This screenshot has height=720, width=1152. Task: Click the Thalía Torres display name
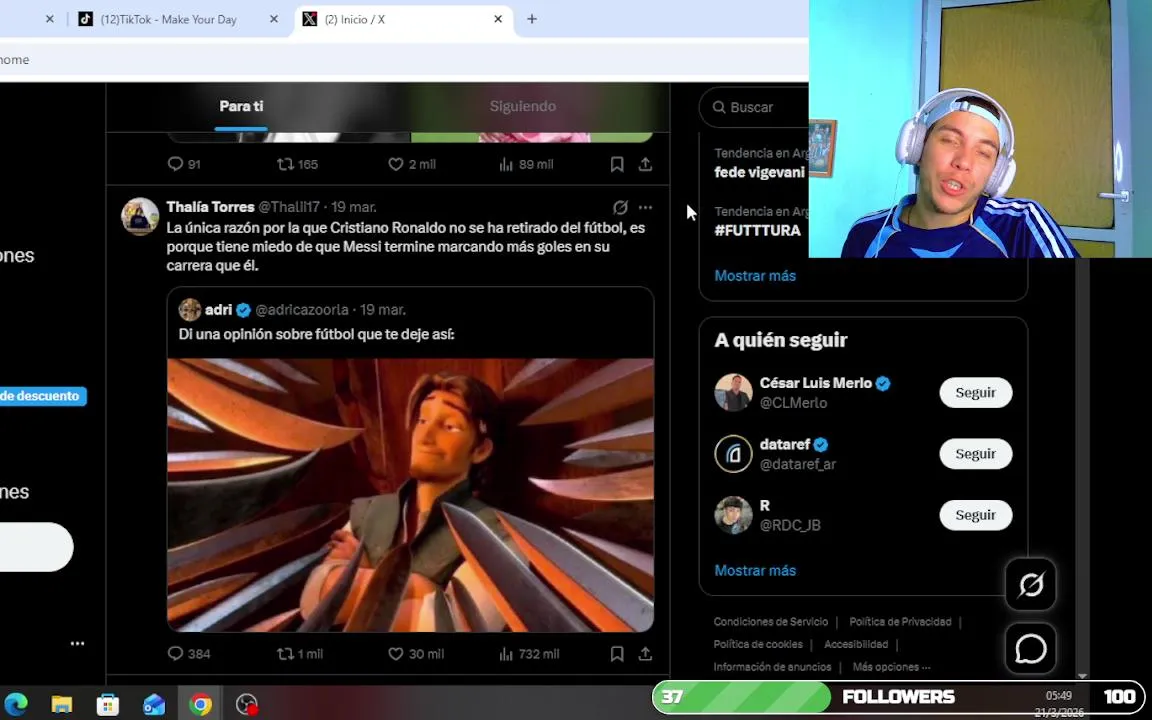(210, 207)
